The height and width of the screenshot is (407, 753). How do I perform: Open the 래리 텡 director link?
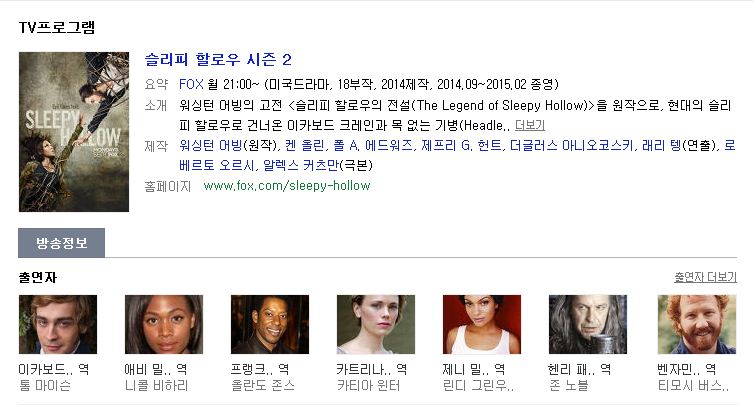point(661,145)
